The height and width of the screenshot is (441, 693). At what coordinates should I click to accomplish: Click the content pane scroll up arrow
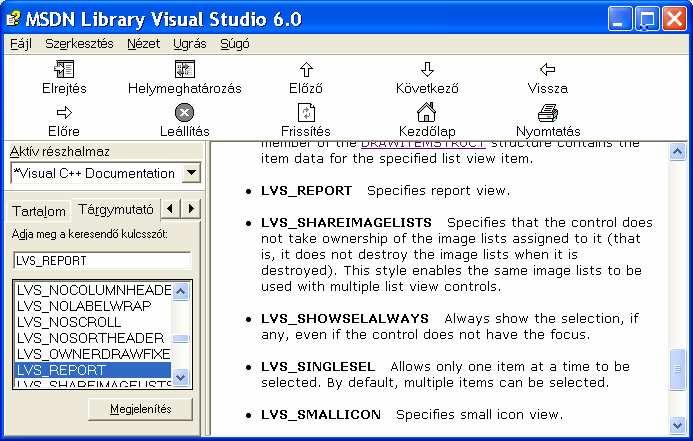[678, 152]
